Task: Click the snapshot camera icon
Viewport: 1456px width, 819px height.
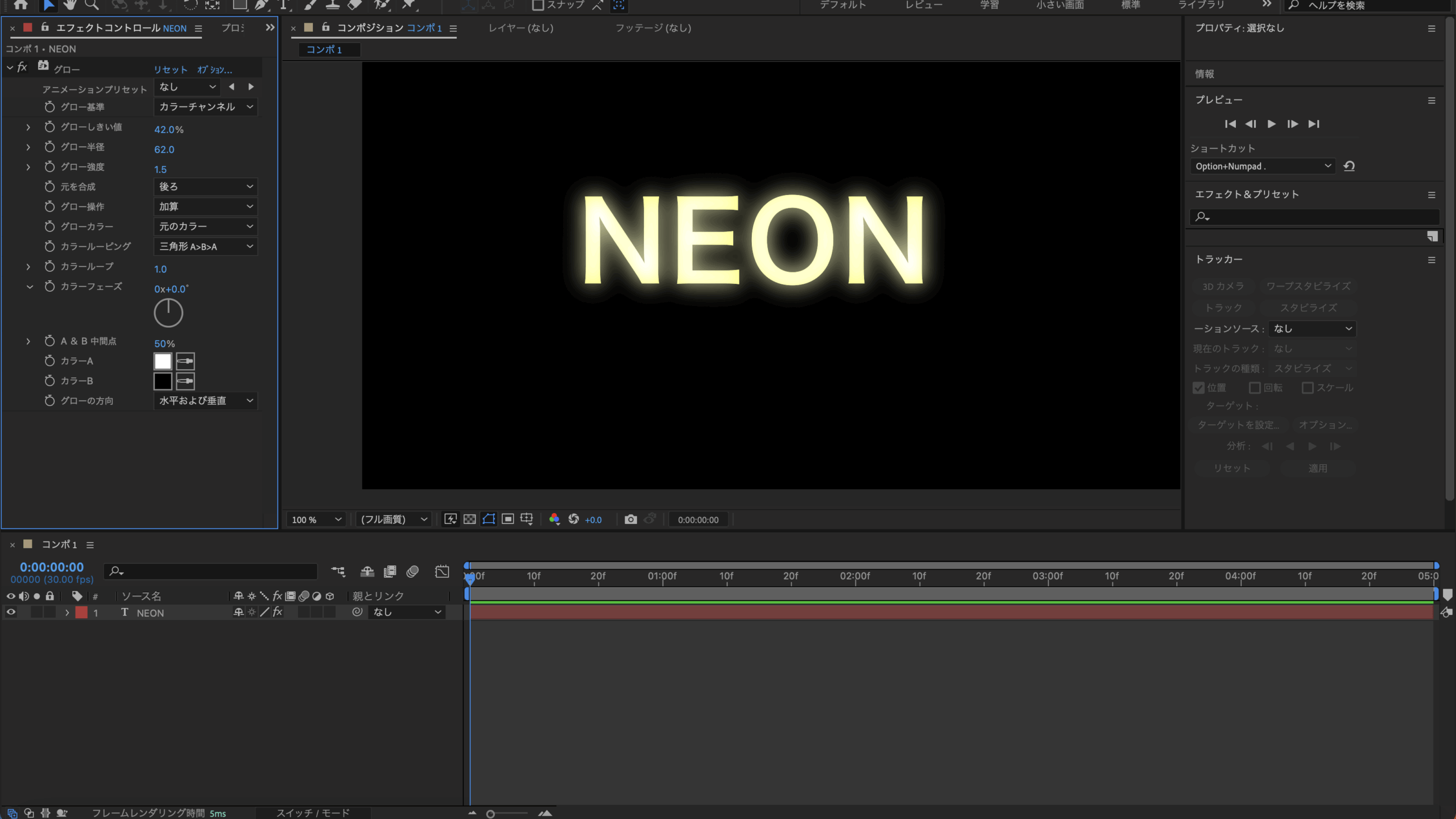Action: pos(630,519)
